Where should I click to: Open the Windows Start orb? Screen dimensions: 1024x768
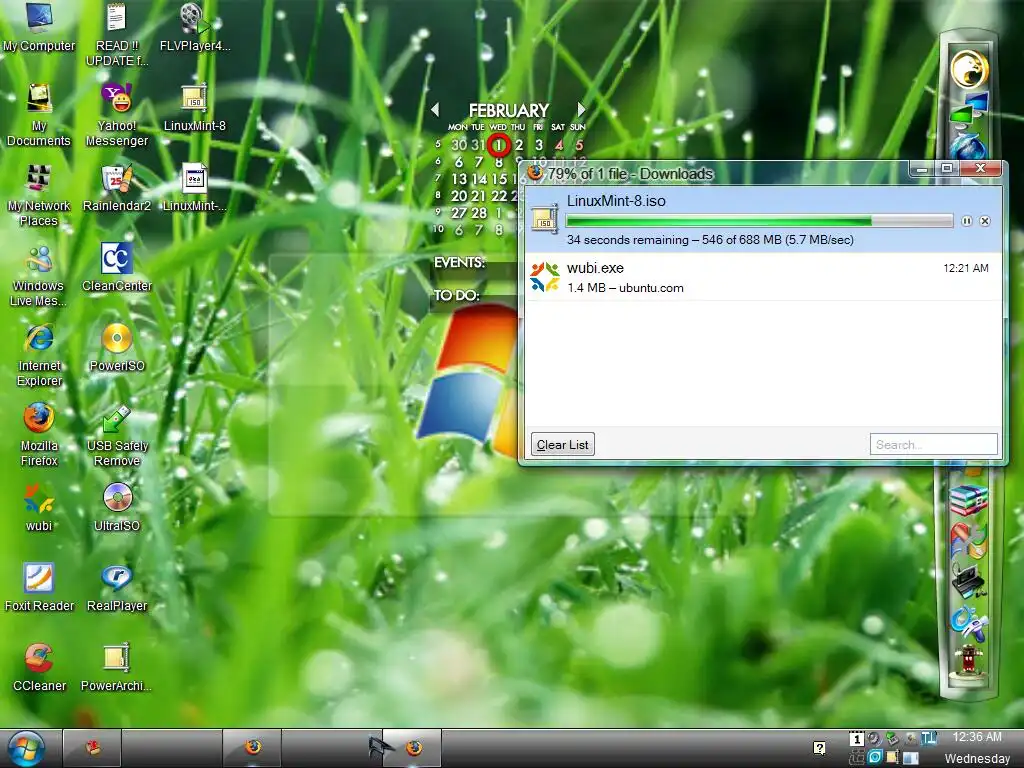point(27,748)
